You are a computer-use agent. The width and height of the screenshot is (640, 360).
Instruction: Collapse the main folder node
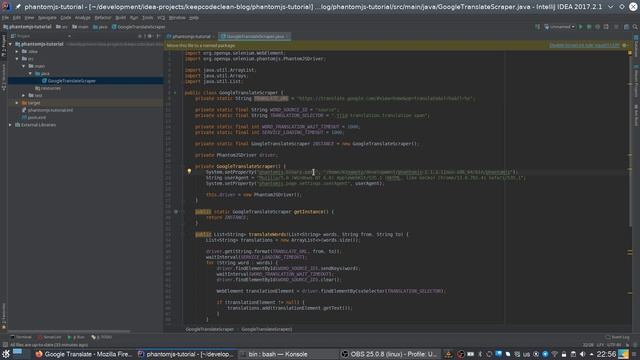[x=24, y=66]
